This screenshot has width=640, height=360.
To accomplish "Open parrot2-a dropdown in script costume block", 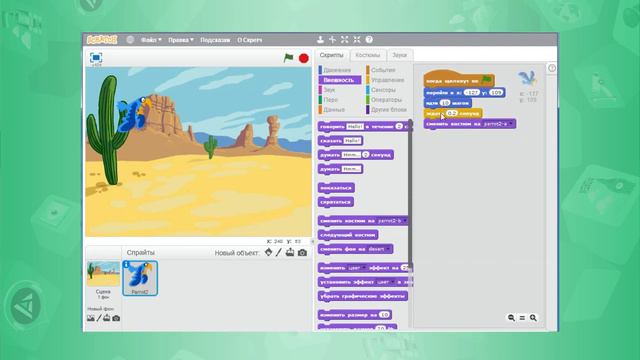I will 498,124.
